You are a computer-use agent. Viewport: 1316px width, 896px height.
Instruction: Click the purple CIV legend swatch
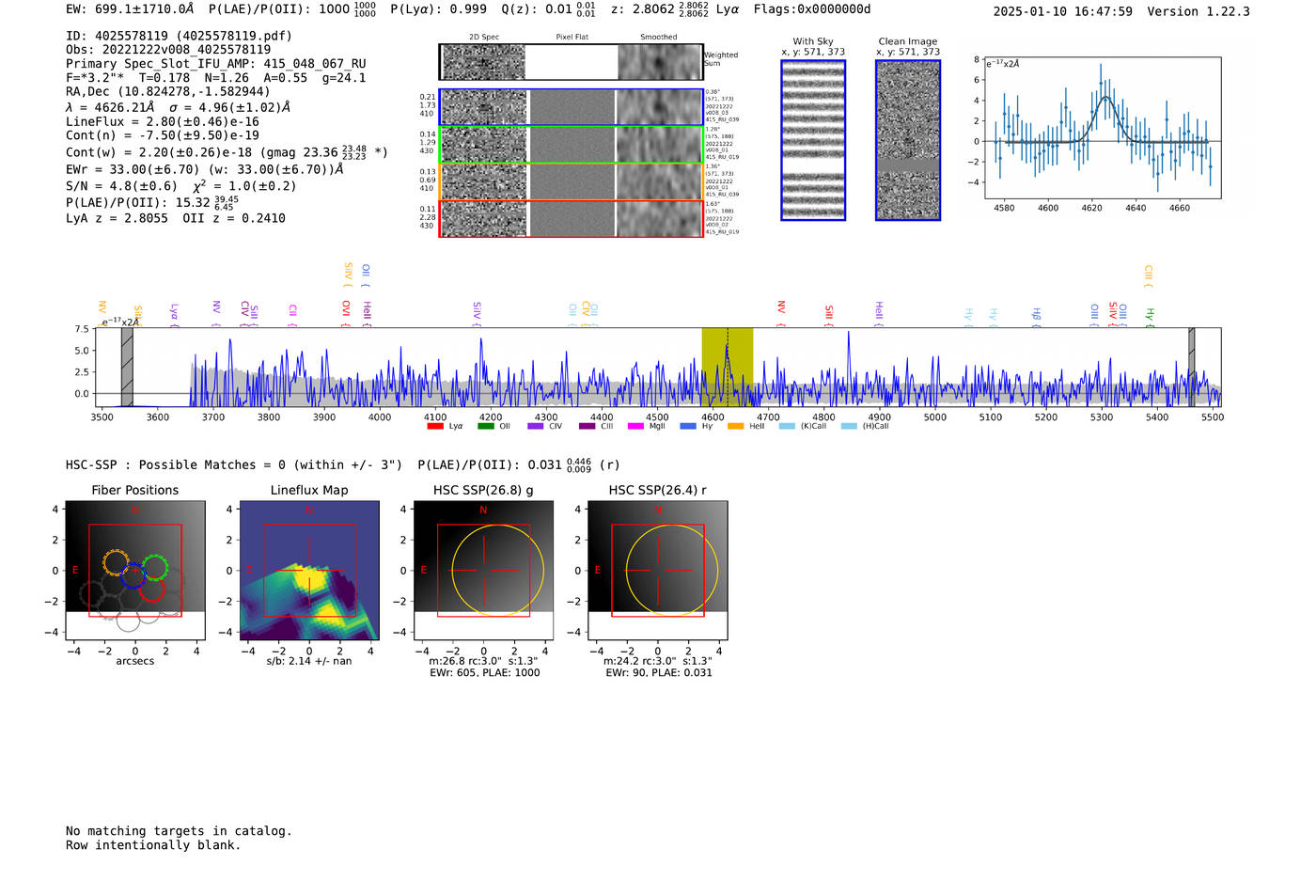[536, 427]
